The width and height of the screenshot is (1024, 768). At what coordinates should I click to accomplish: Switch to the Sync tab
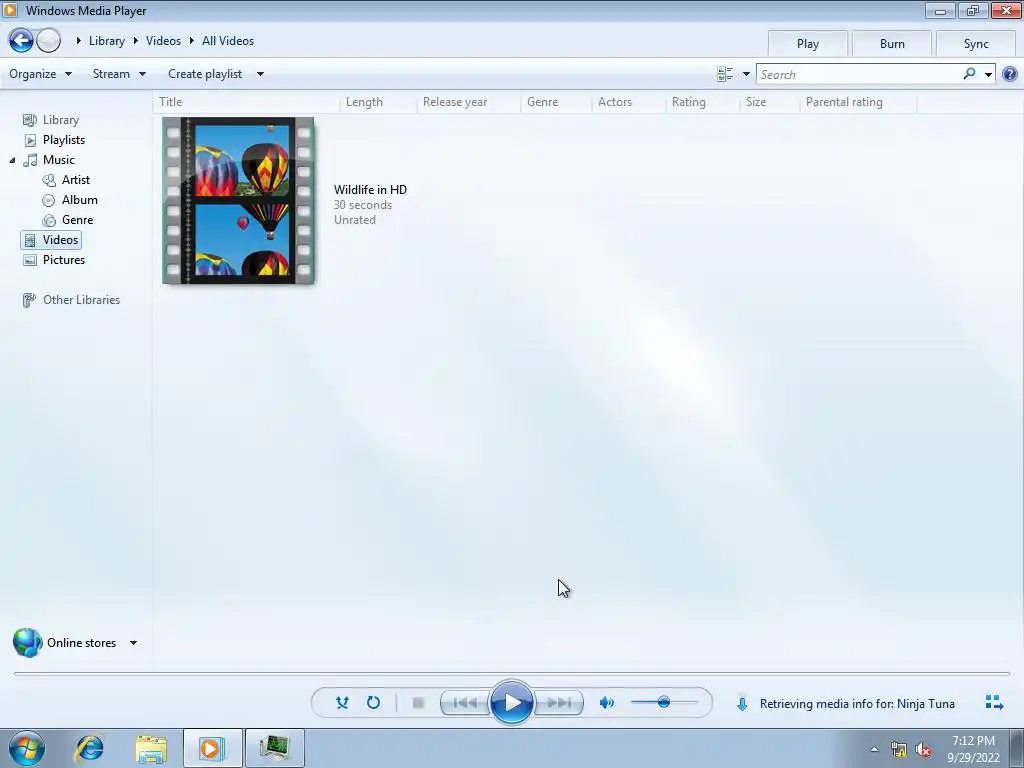pyautogui.click(x=976, y=44)
